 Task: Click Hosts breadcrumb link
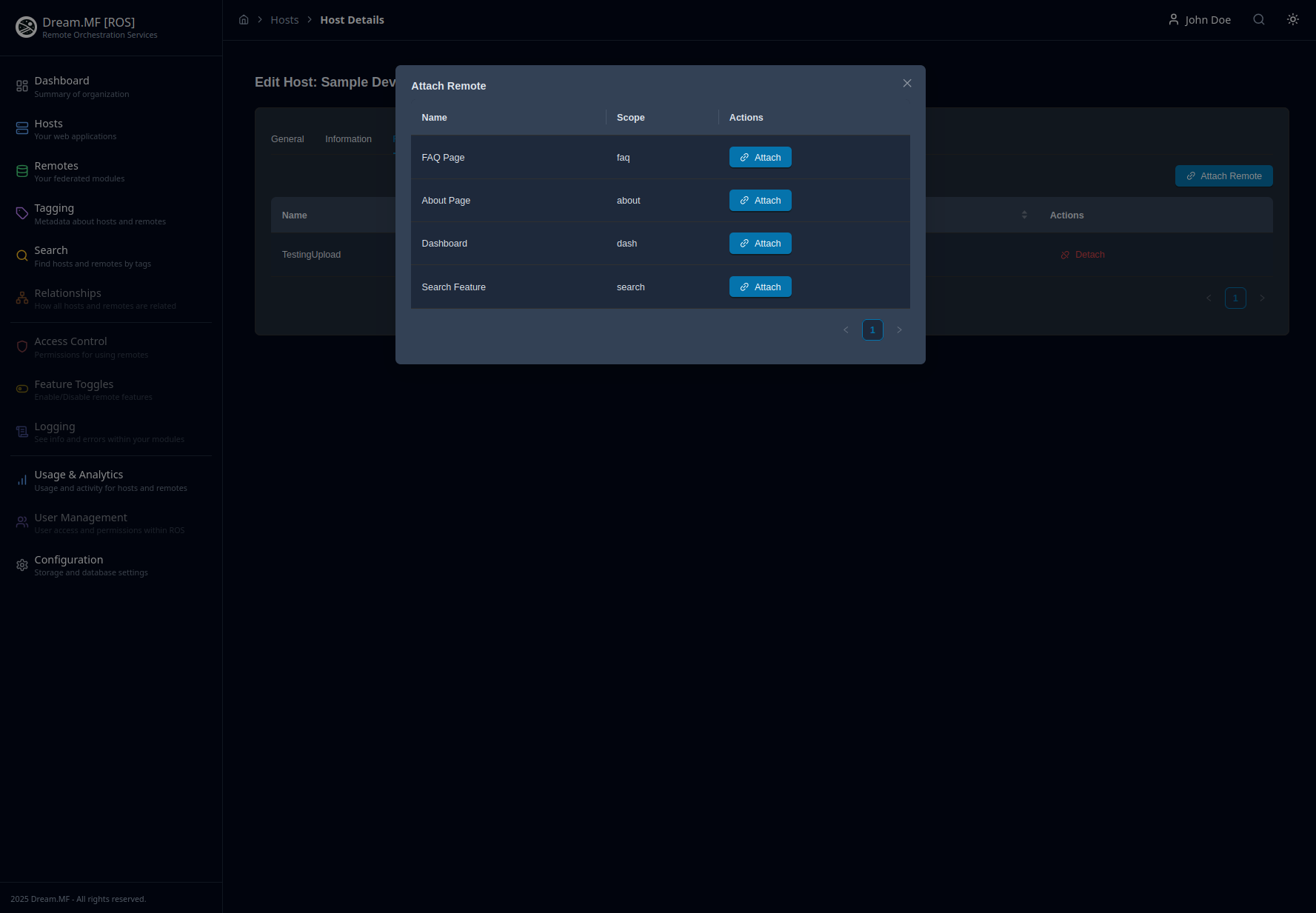(284, 20)
